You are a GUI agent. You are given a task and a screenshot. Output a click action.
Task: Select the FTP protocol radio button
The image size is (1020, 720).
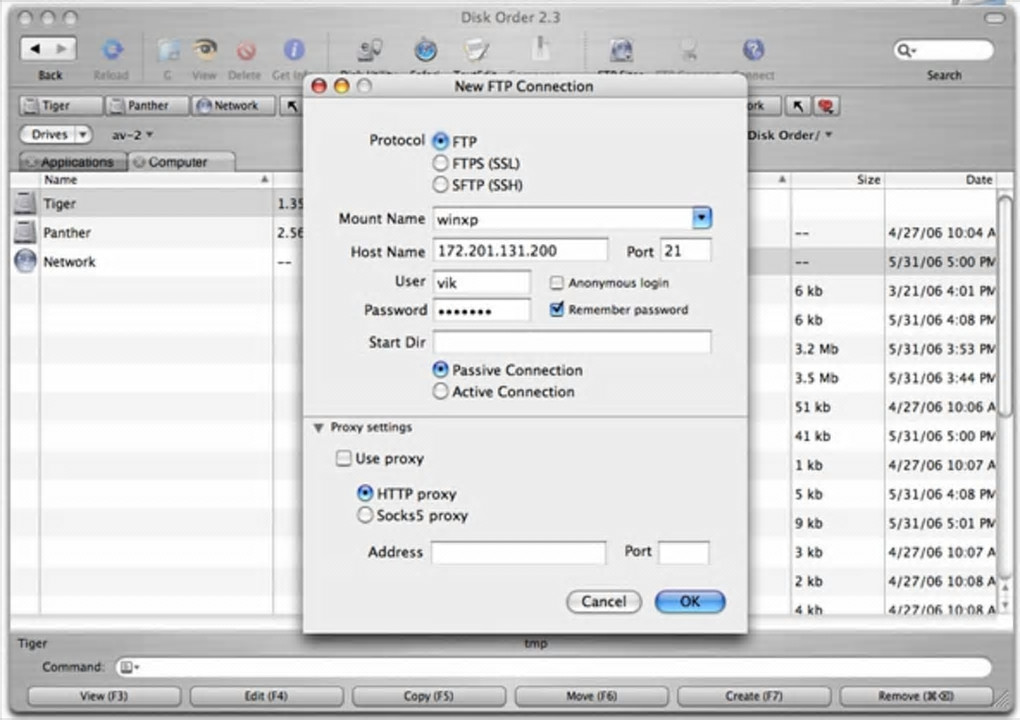tap(440, 141)
